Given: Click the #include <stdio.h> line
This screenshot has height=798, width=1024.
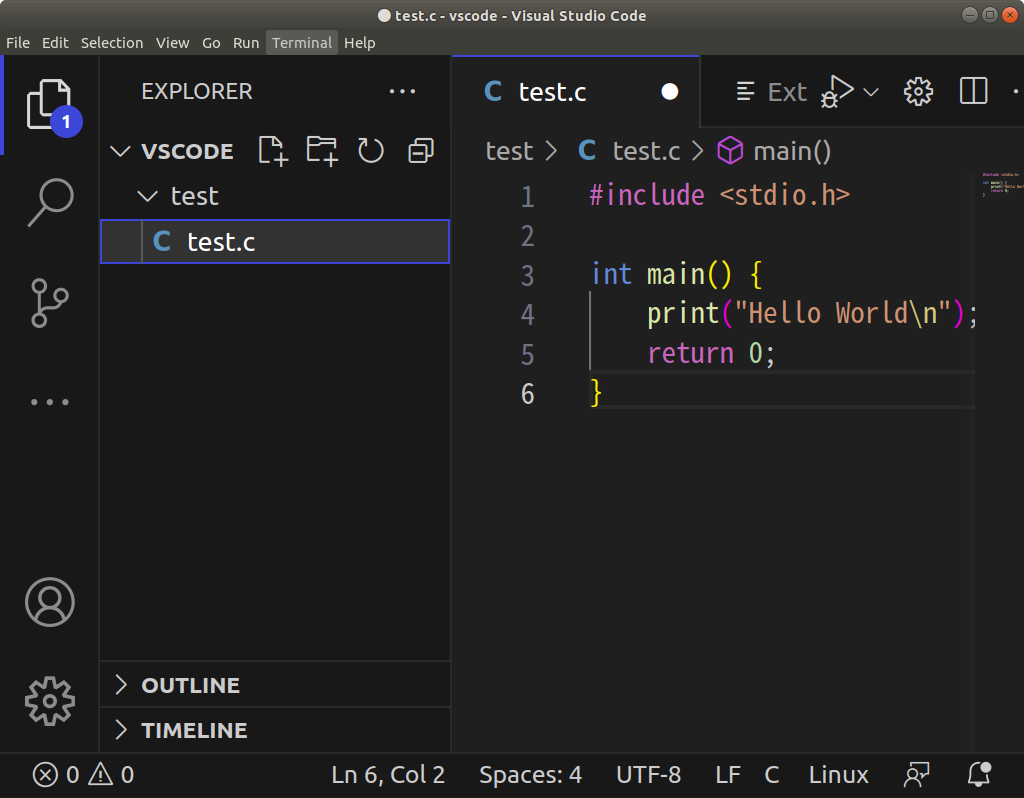Looking at the screenshot, I should (x=719, y=195).
